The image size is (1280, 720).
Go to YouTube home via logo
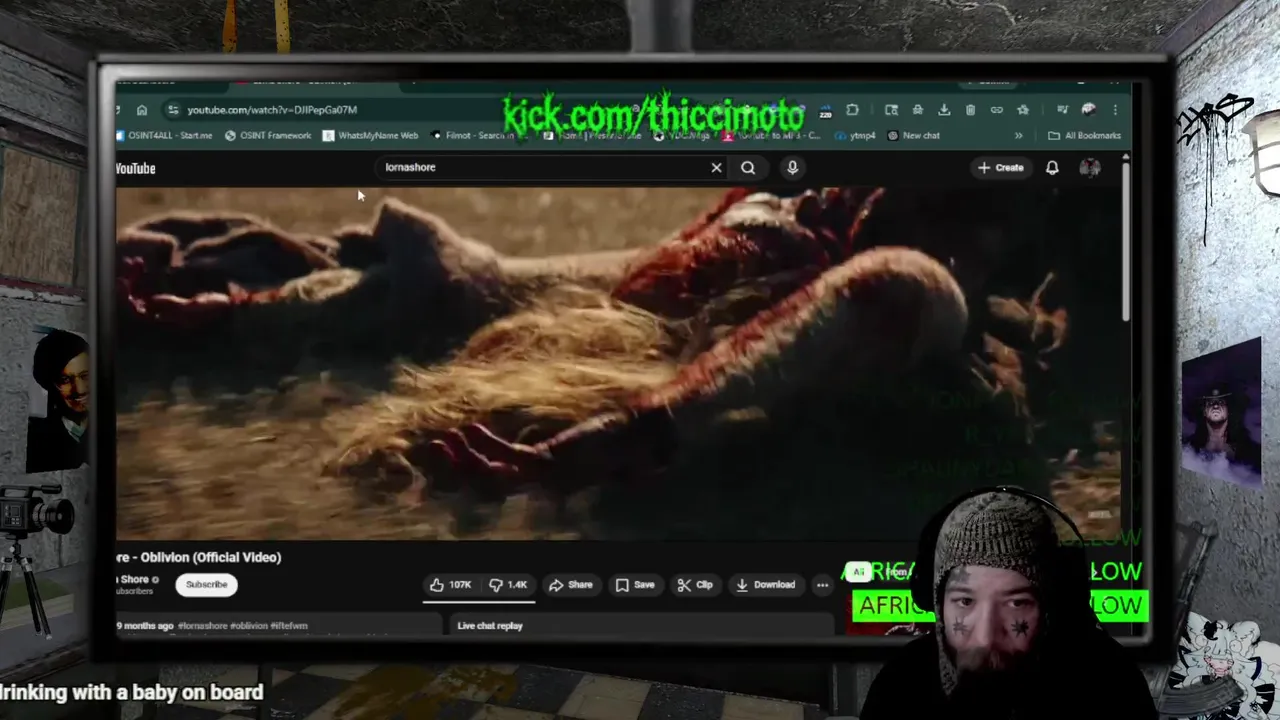click(136, 168)
